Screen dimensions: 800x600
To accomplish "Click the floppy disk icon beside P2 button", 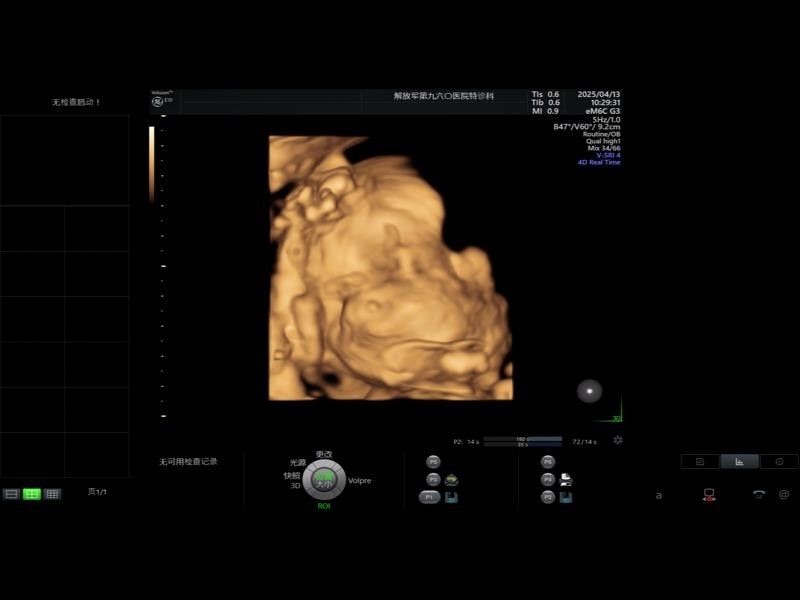I will [566, 497].
